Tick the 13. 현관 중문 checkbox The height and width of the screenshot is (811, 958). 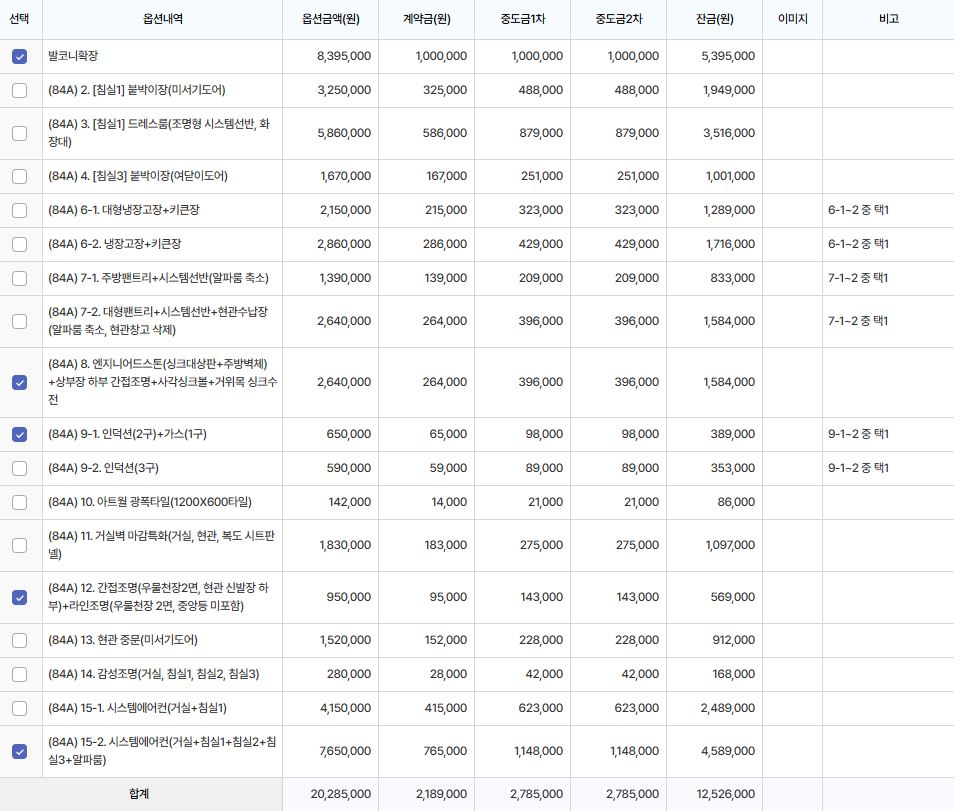(20, 640)
